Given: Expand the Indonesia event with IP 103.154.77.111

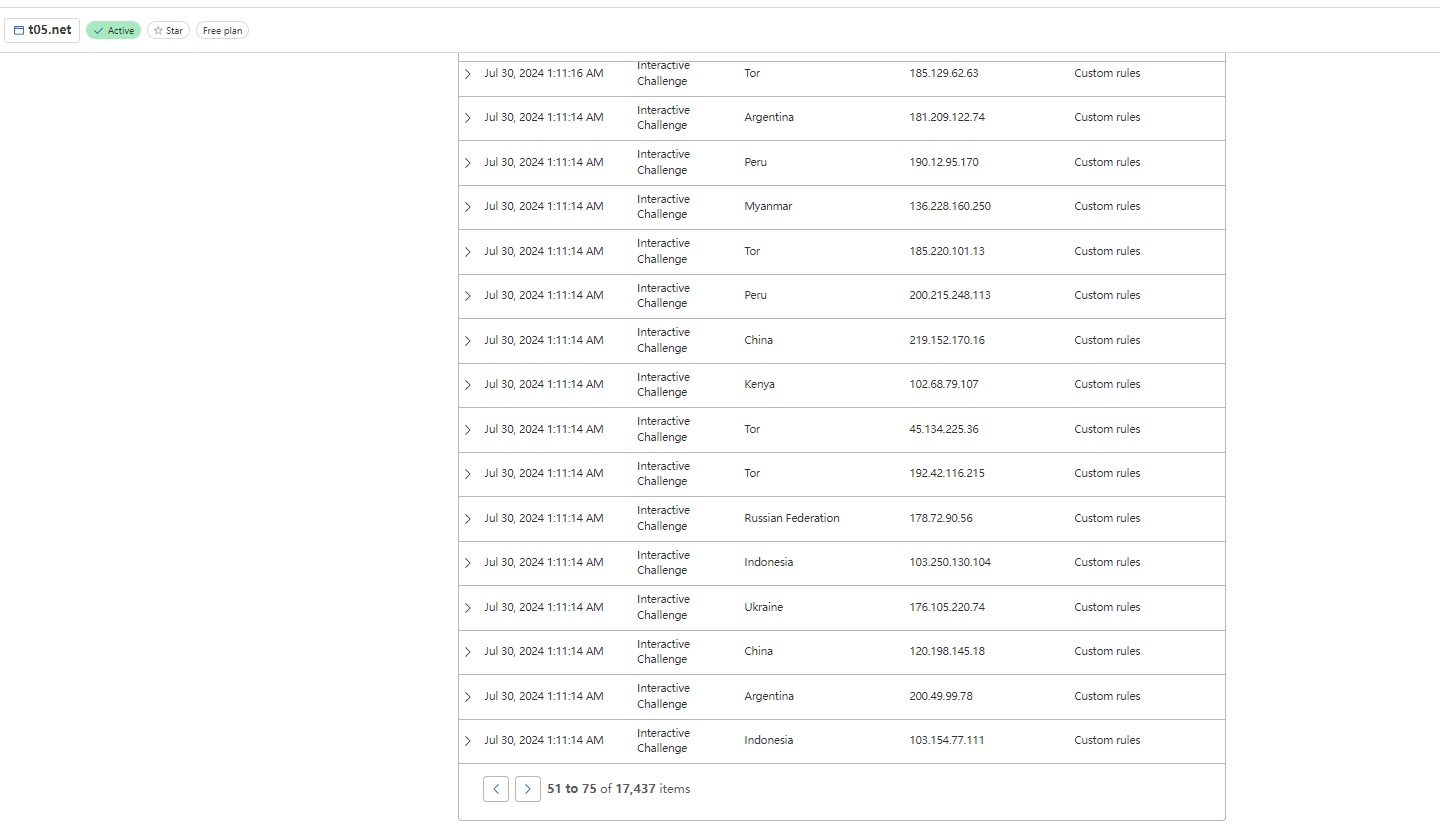Looking at the screenshot, I should (x=467, y=741).
